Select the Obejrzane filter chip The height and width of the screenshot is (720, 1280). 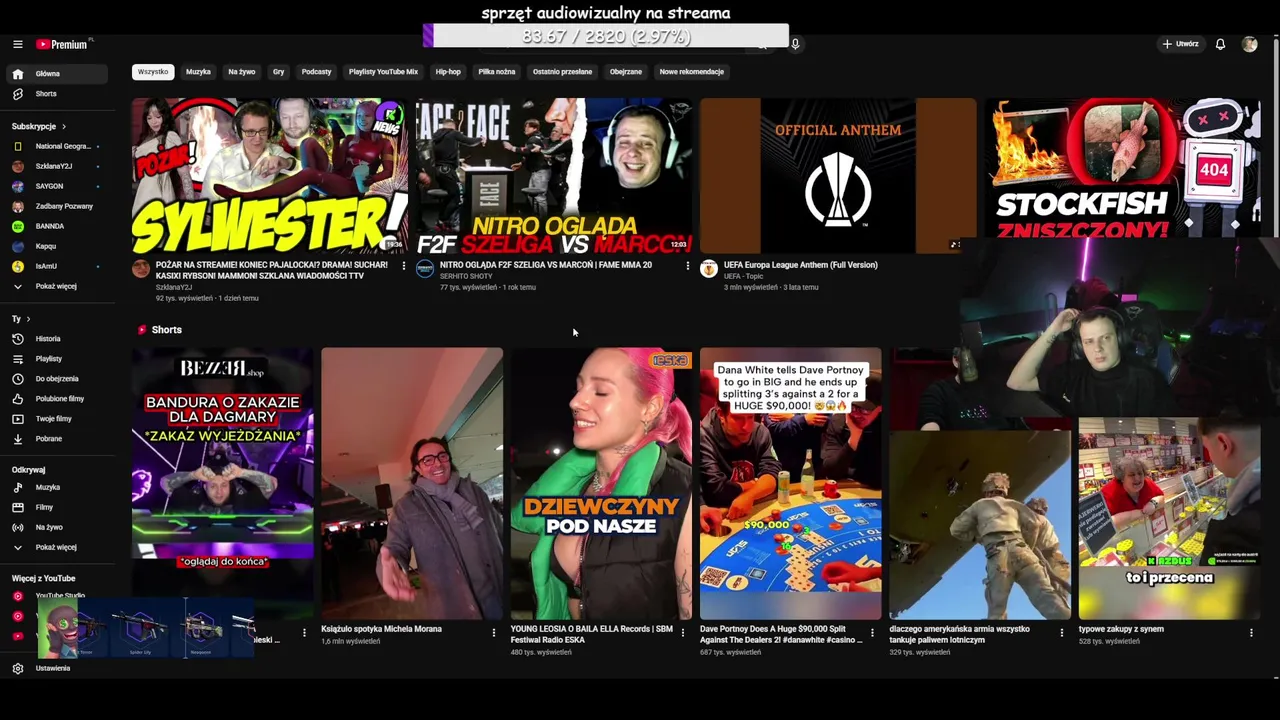(626, 72)
